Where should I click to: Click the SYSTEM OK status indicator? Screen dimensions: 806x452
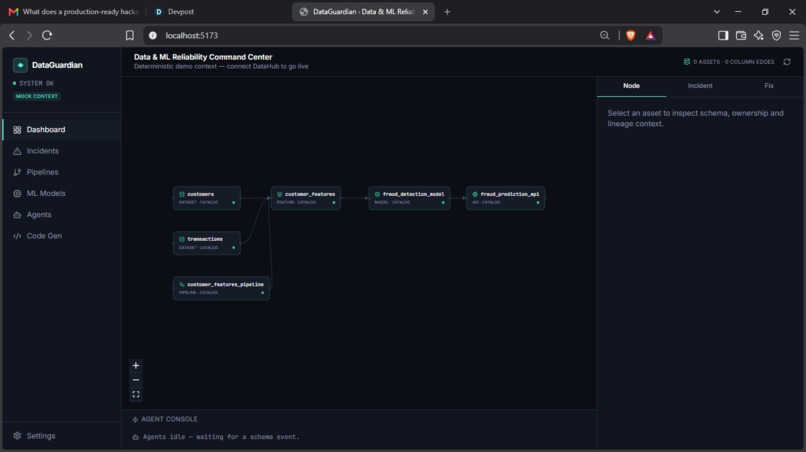click(33, 83)
